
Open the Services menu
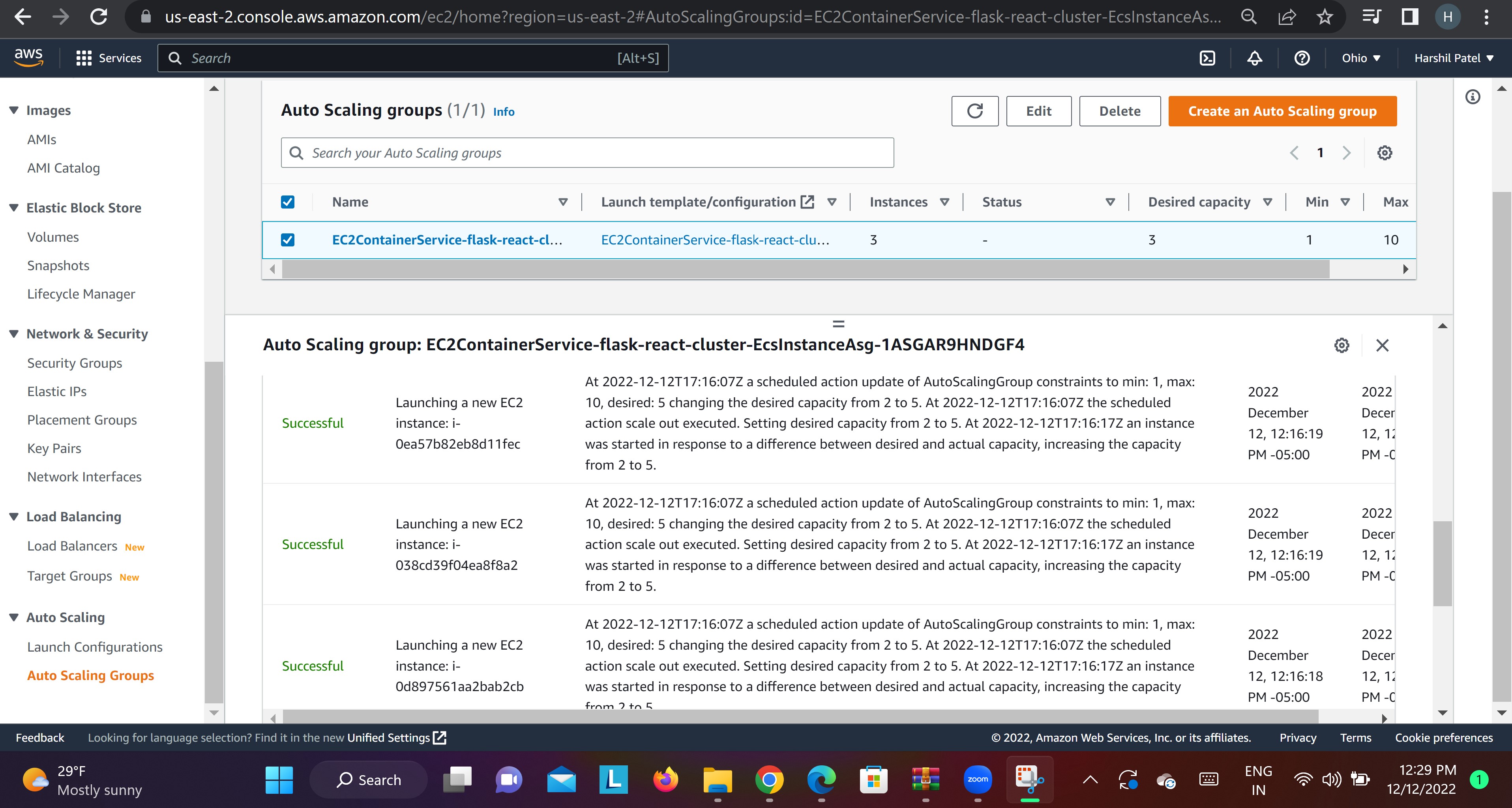click(109, 58)
